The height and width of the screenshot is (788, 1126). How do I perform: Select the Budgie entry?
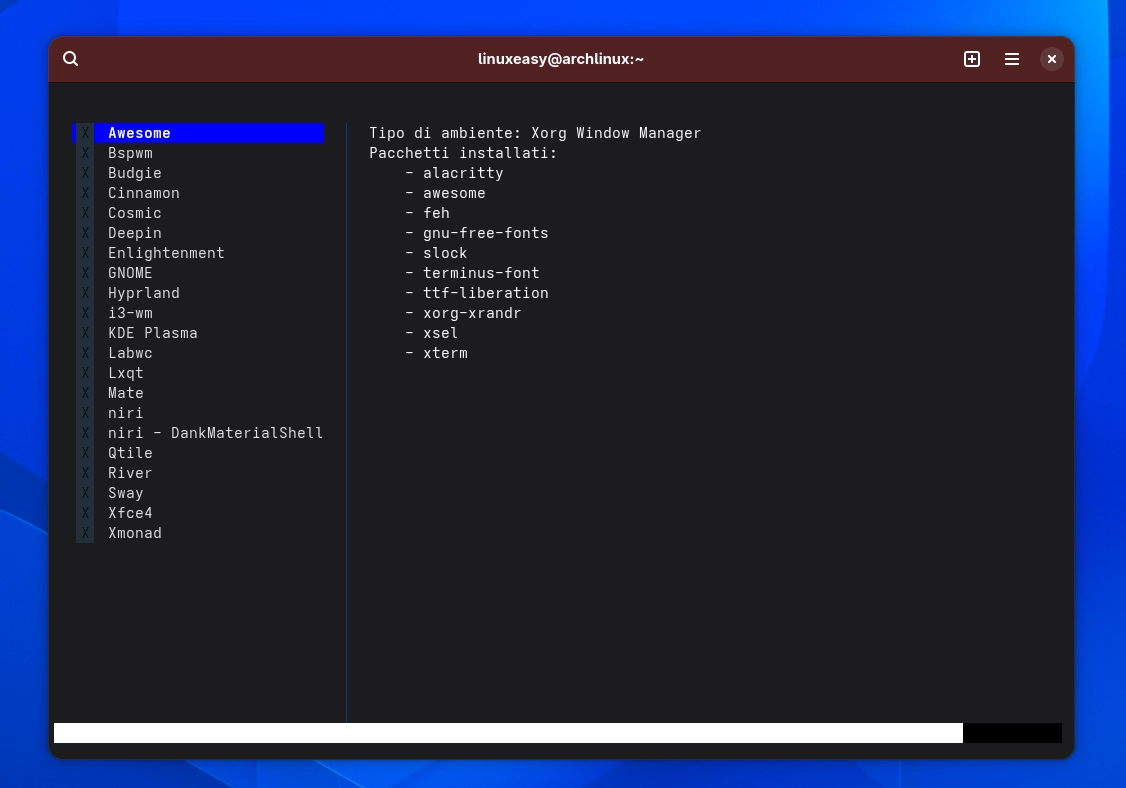click(x=134, y=173)
